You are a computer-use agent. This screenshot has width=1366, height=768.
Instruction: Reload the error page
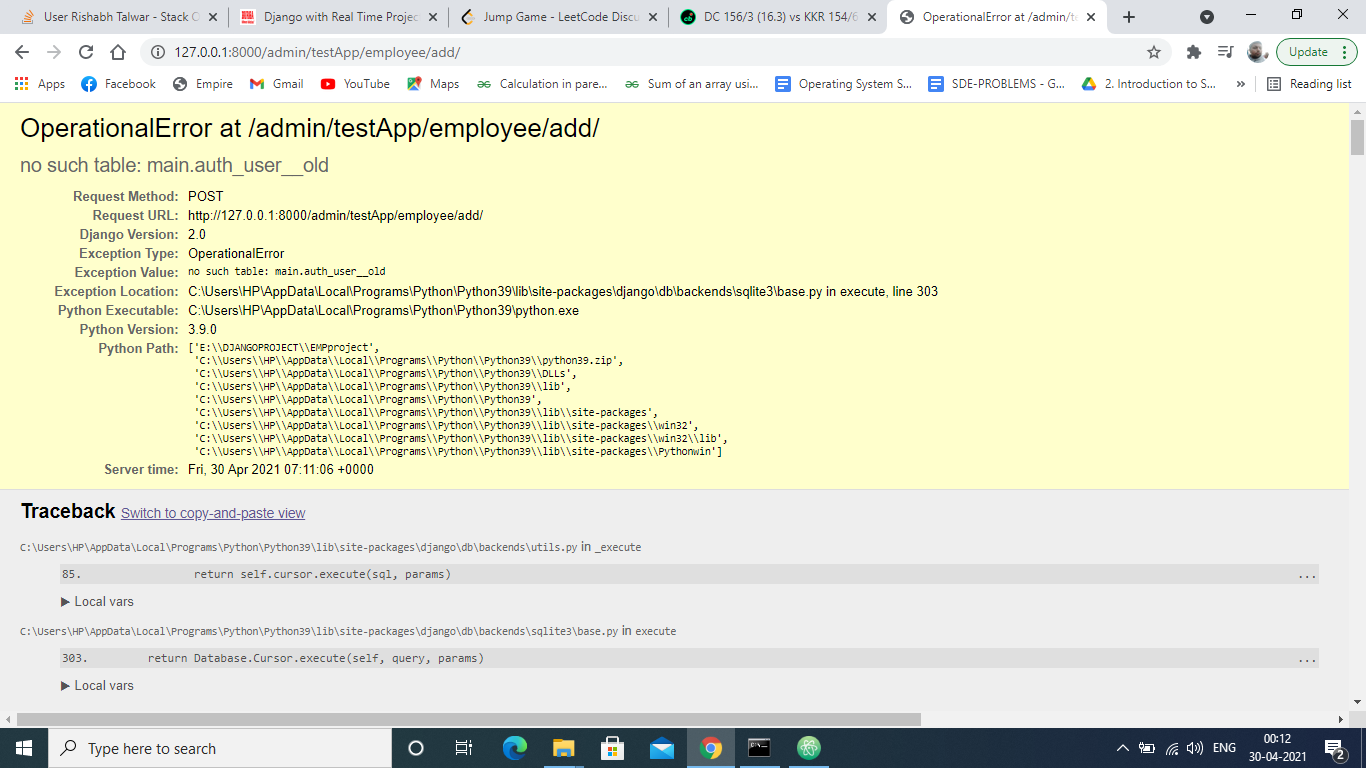[86, 52]
